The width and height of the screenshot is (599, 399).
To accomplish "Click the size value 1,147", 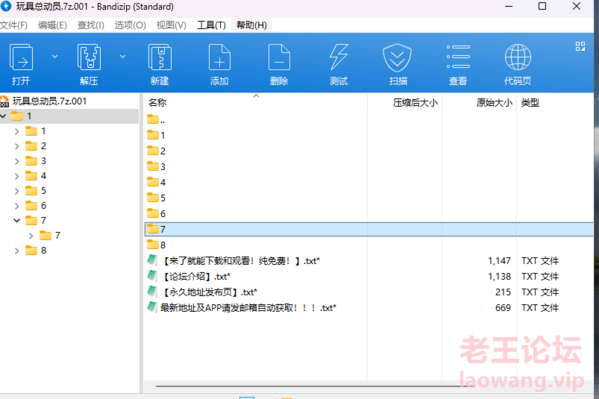I will click(499, 261).
